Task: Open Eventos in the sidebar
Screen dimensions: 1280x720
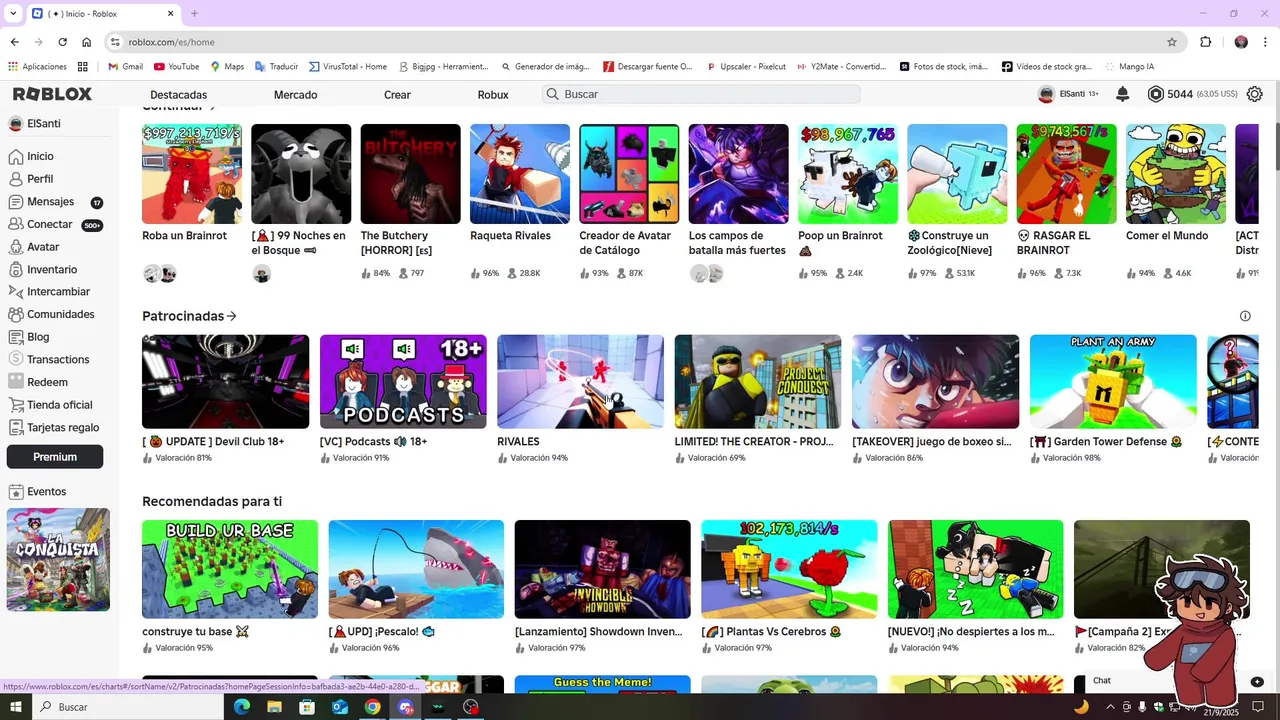Action: click(x=46, y=492)
